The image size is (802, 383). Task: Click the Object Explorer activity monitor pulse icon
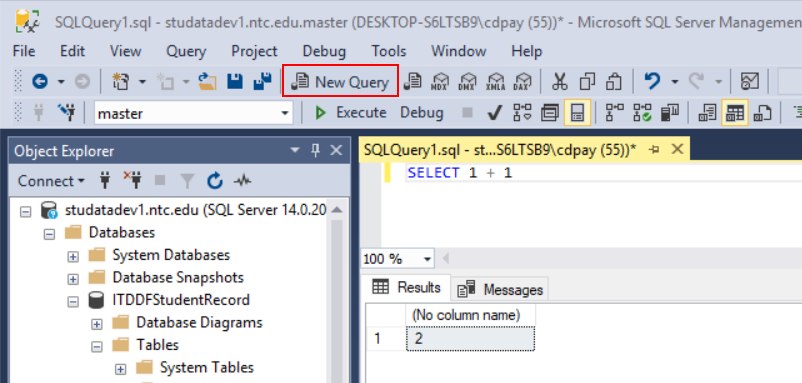coord(242,181)
